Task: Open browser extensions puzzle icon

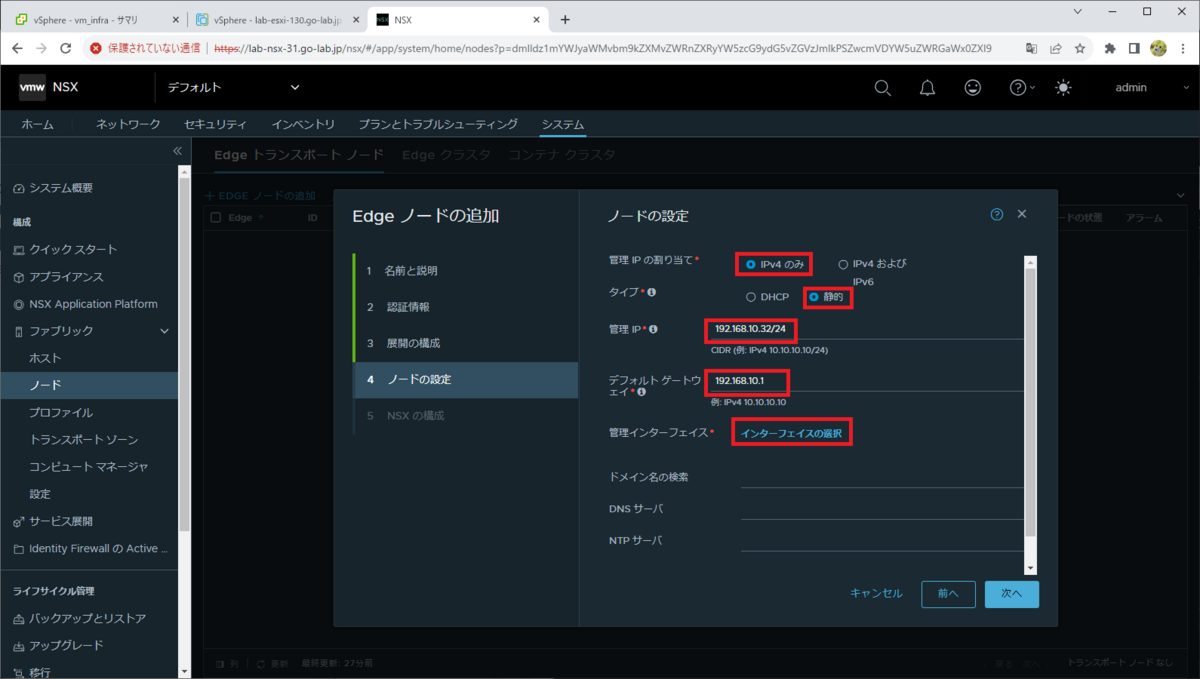Action: tap(1110, 48)
